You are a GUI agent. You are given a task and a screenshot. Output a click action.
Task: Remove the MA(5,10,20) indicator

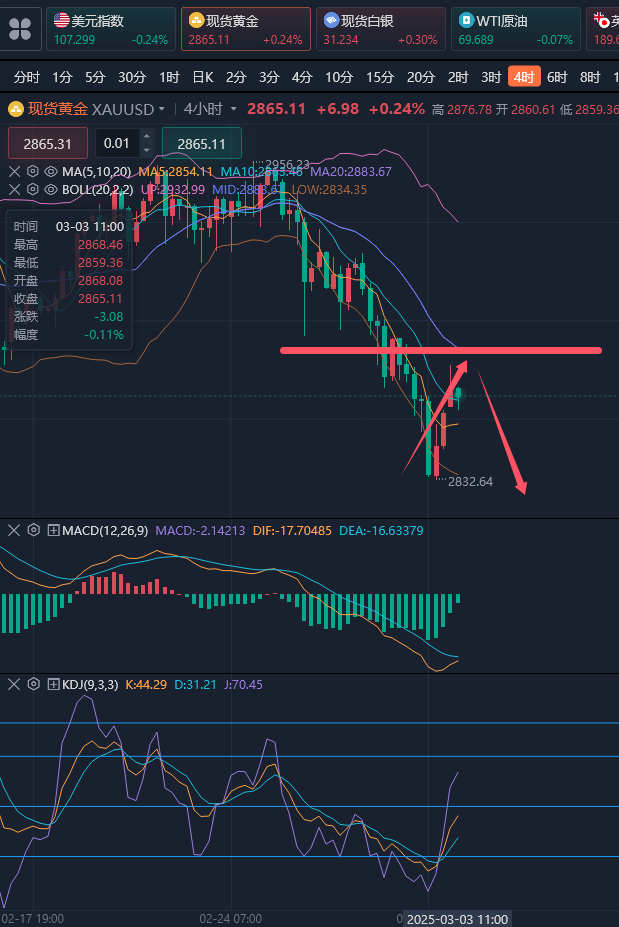[x=15, y=171]
